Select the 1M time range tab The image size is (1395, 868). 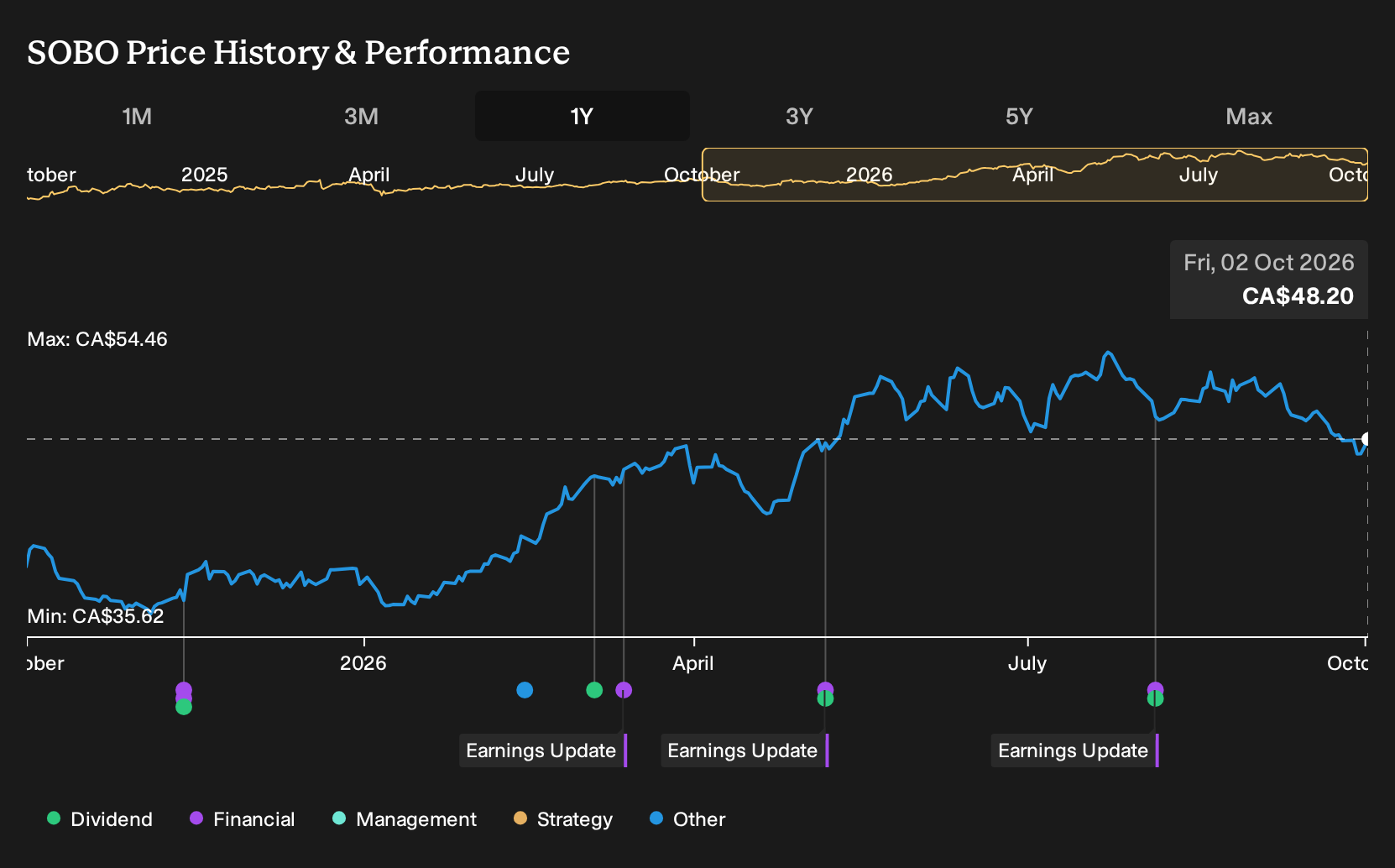tap(137, 116)
